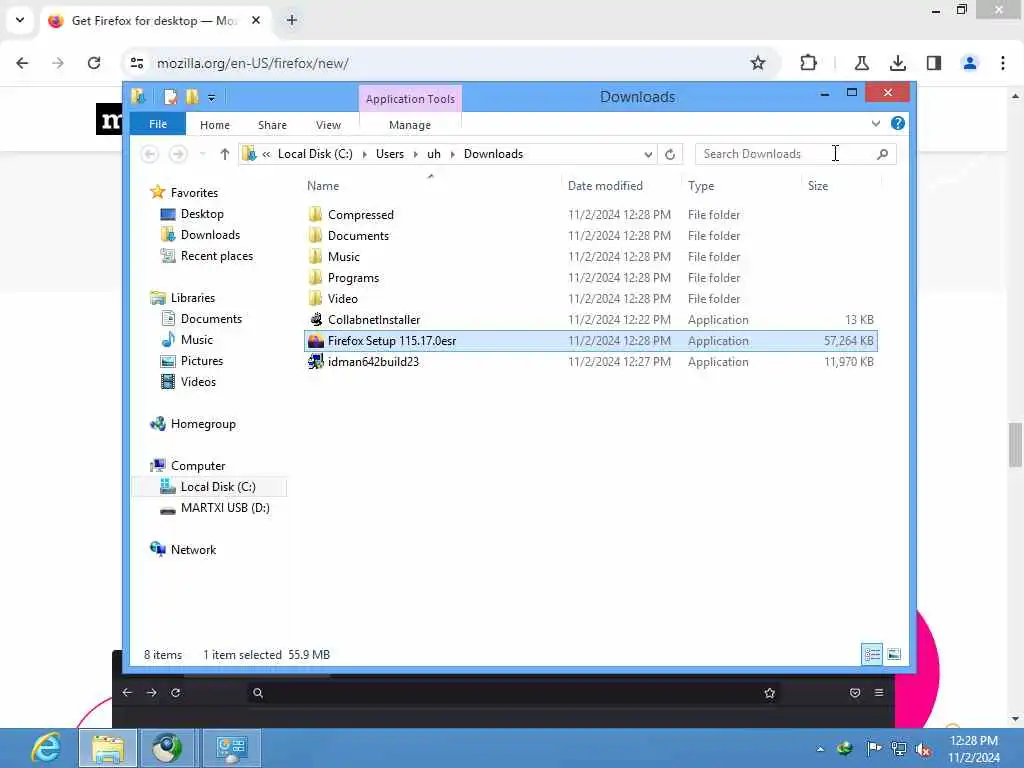Expand the Explorer ribbon with the chevron
This screenshot has height=768, width=1024.
(x=875, y=123)
